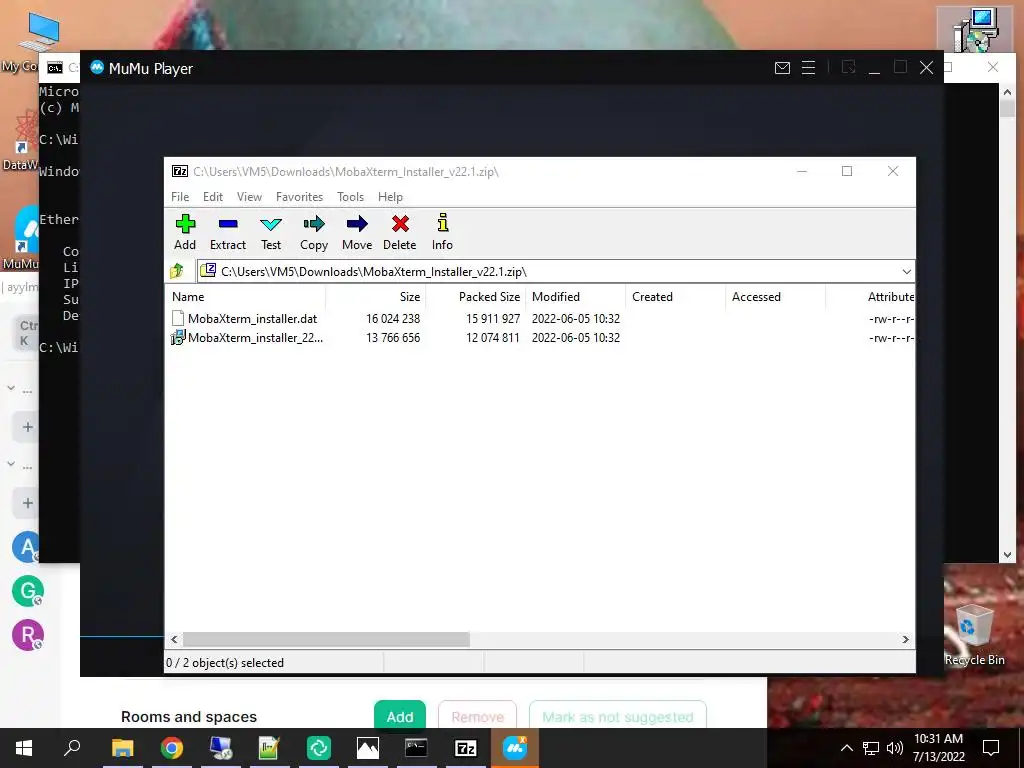1024x768 pixels.
Task: Open Photos app in taskbar
Action: tap(368, 748)
